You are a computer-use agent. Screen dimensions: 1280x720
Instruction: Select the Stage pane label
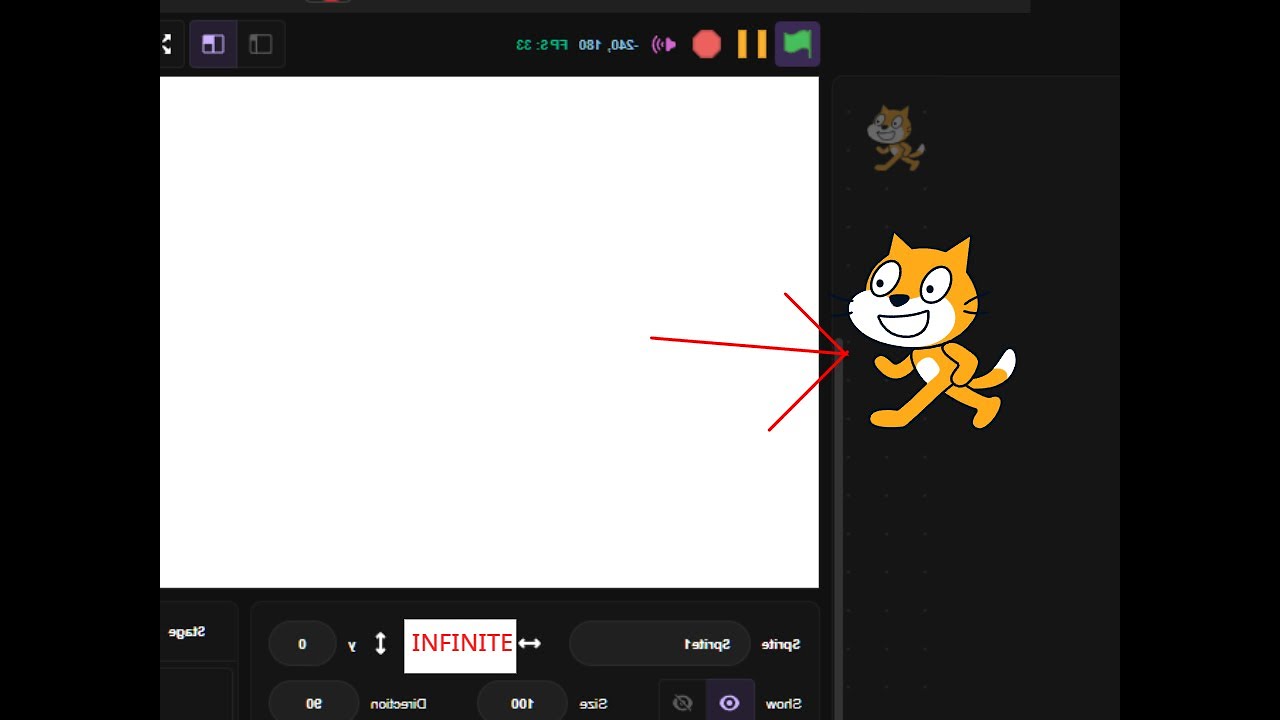(187, 631)
